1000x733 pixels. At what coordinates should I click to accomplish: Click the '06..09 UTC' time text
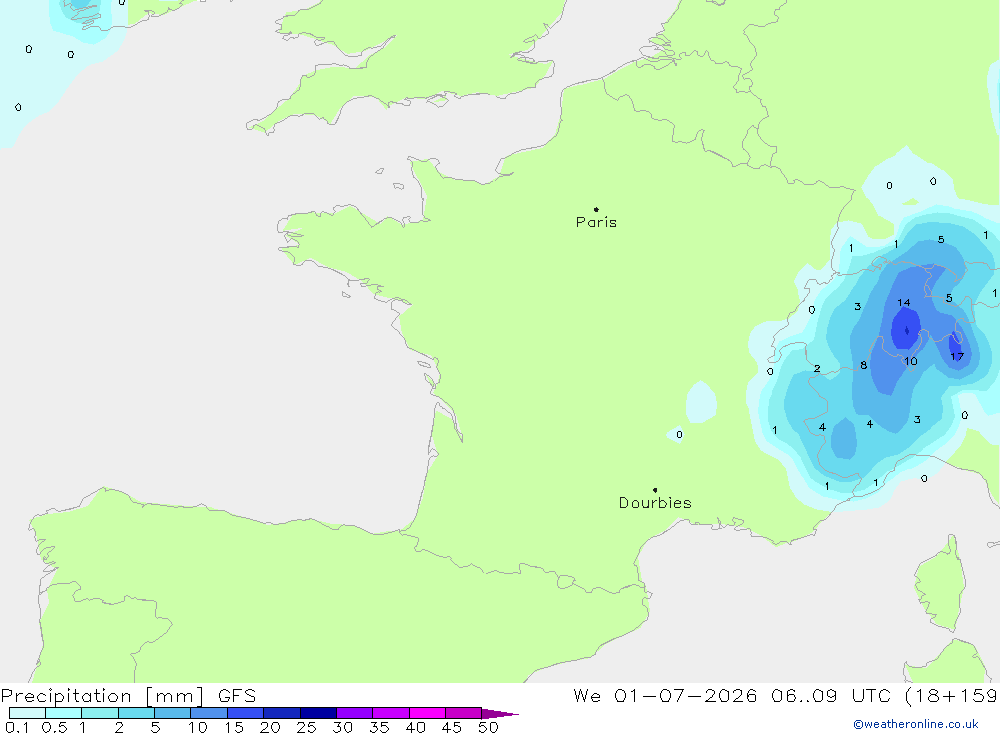point(830,695)
